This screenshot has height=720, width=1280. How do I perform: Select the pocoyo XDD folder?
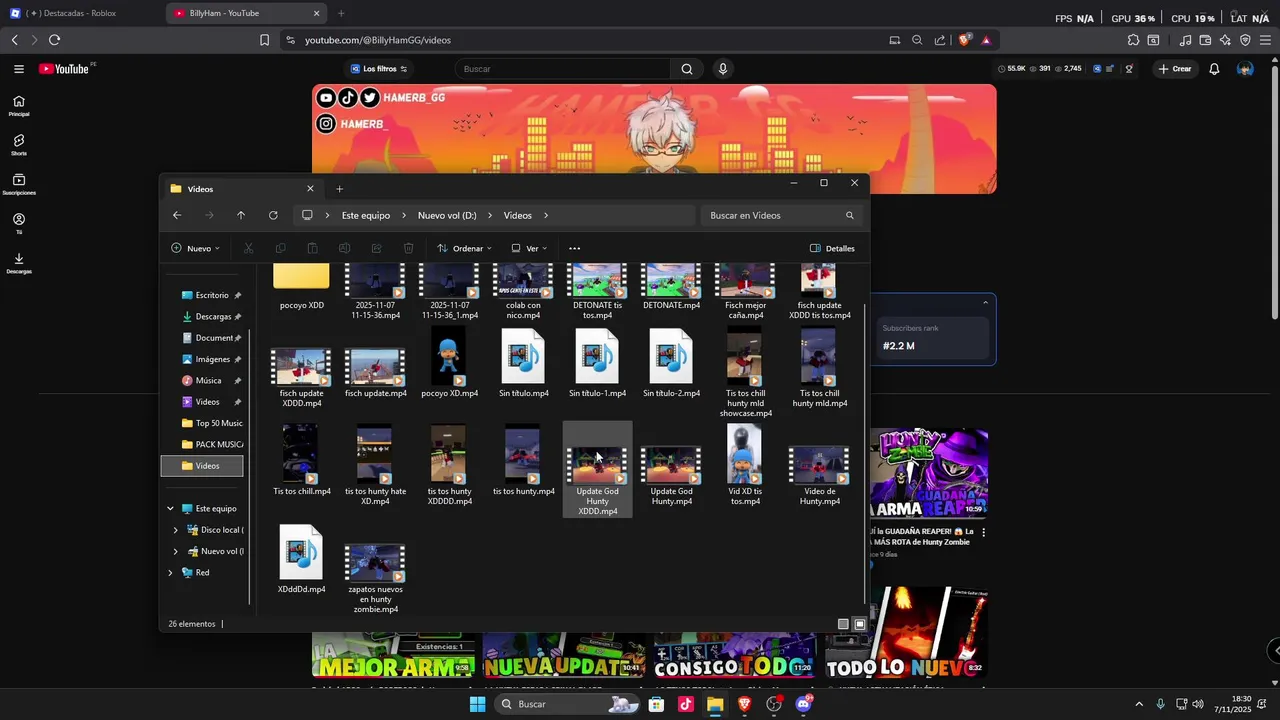[x=301, y=287]
